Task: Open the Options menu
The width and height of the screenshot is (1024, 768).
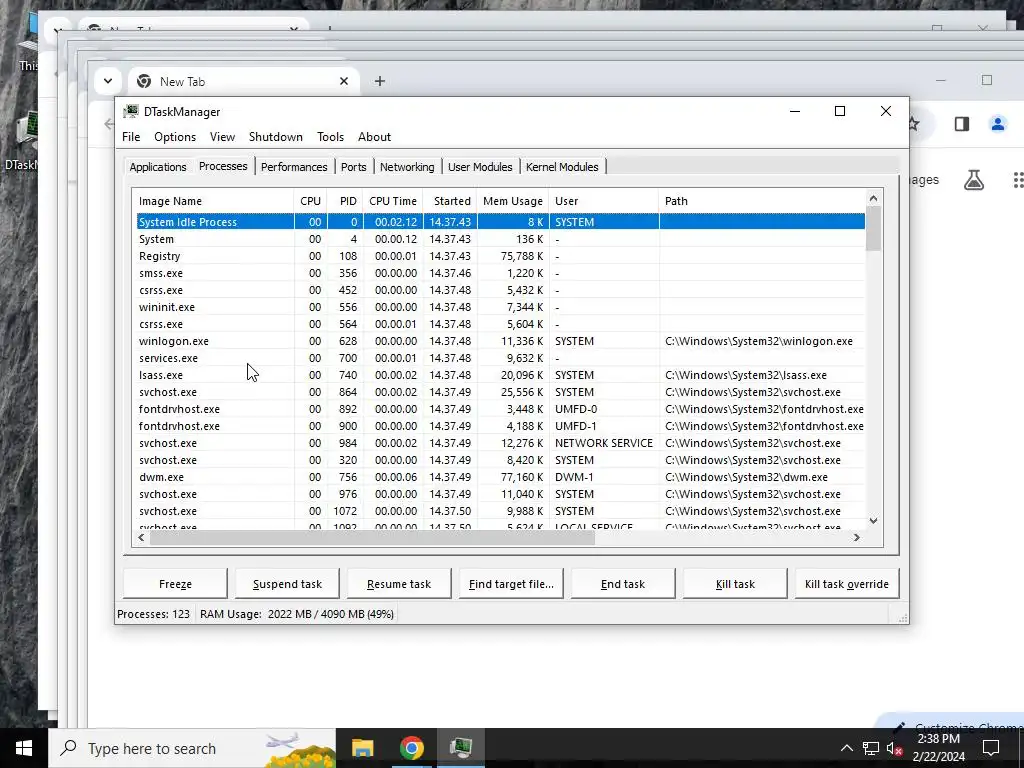Action: (x=175, y=136)
